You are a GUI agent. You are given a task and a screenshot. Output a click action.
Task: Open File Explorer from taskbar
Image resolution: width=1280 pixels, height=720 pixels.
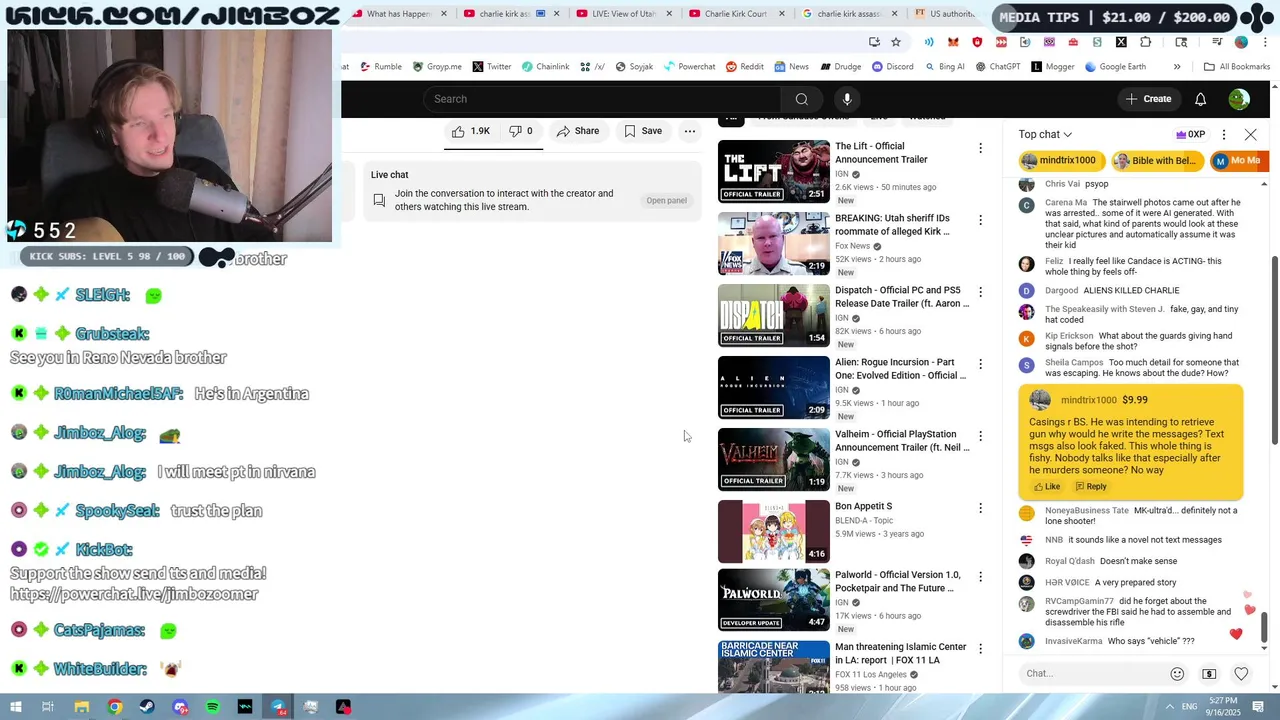coord(82,707)
